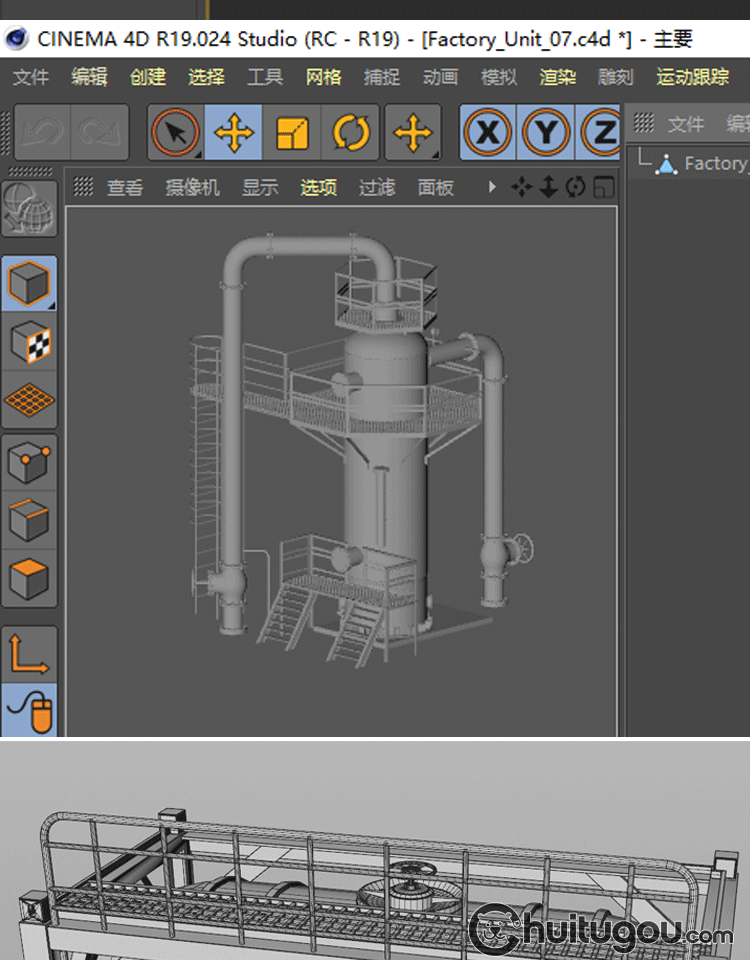Select the live selection arrow tool
The image size is (750, 960).
tap(176, 133)
